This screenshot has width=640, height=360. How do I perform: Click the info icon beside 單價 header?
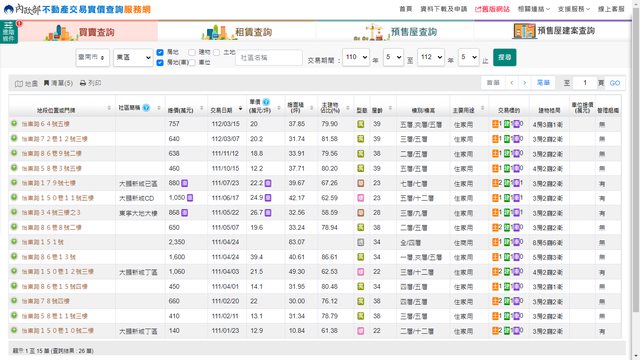pos(266,102)
